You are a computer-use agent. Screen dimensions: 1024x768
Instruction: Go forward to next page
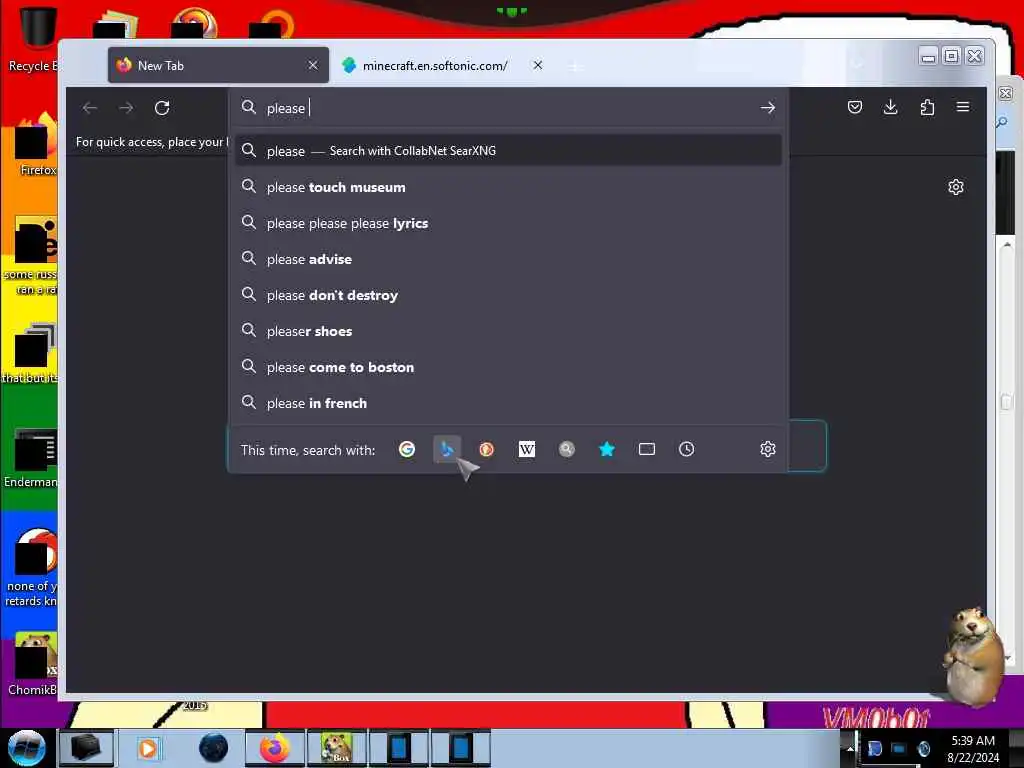point(126,108)
